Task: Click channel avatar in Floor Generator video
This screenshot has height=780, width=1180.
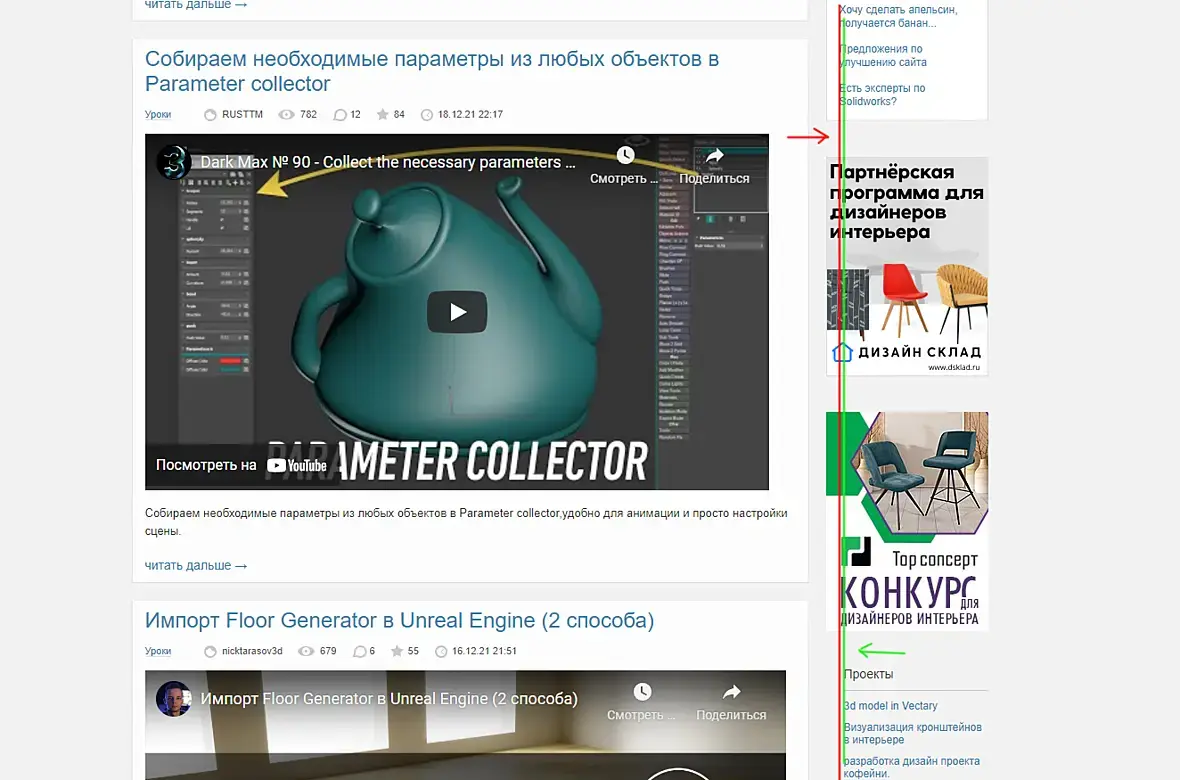Action: tap(173, 699)
